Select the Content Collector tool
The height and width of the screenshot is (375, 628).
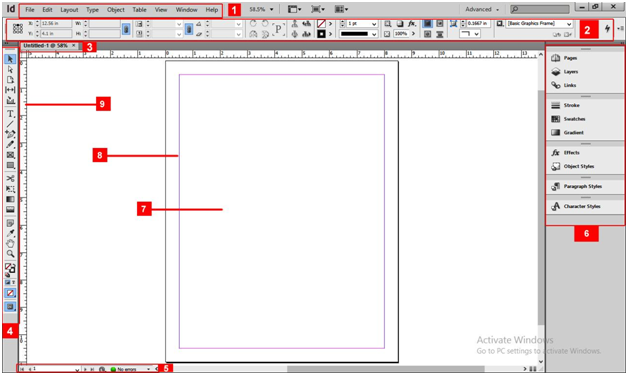click(x=10, y=101)
